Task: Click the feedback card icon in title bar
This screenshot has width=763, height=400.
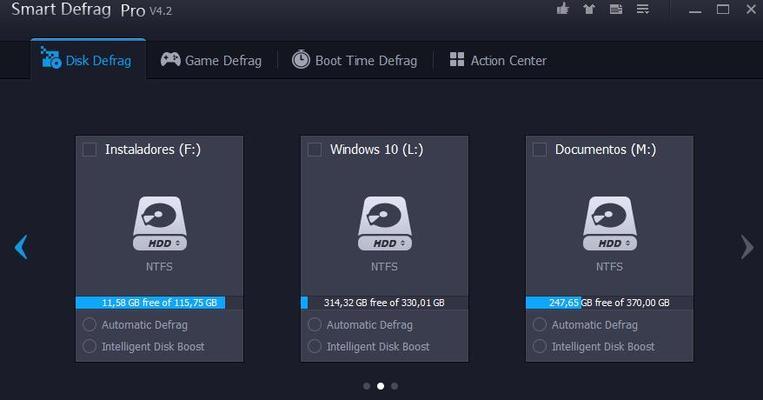Action: (x=616, y=9)
